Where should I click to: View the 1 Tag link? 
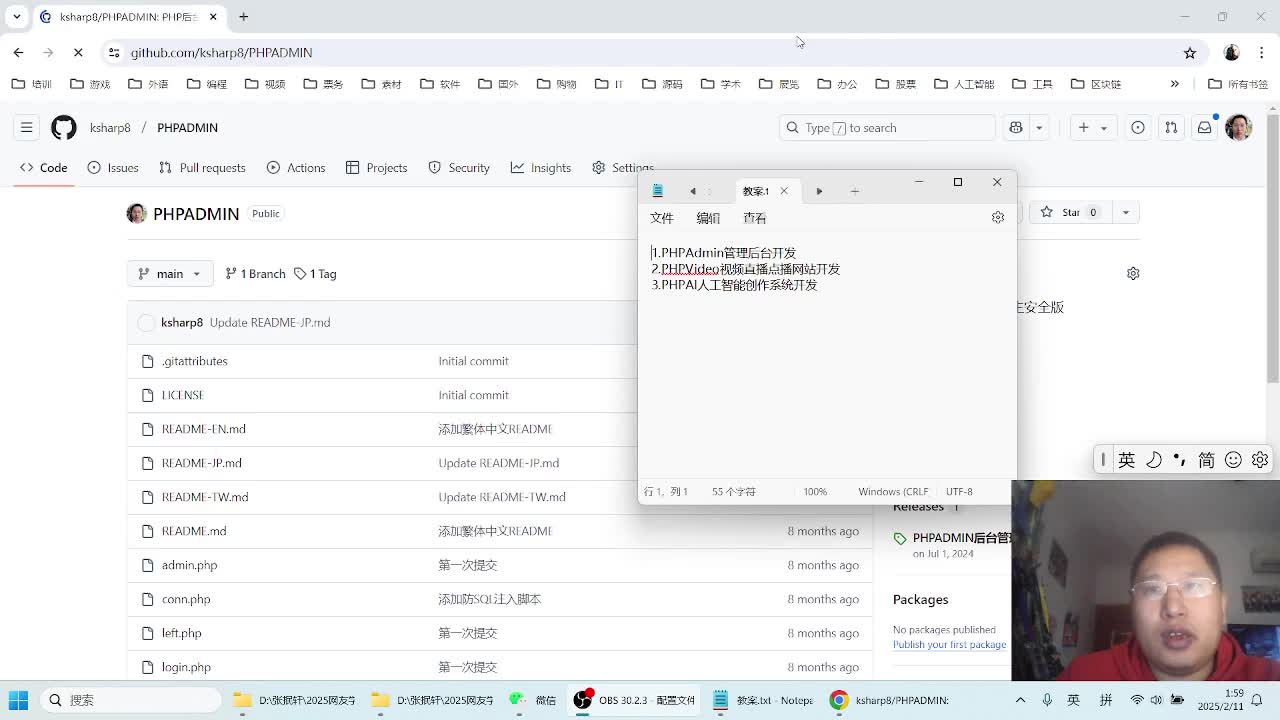(x=315, y=273)
